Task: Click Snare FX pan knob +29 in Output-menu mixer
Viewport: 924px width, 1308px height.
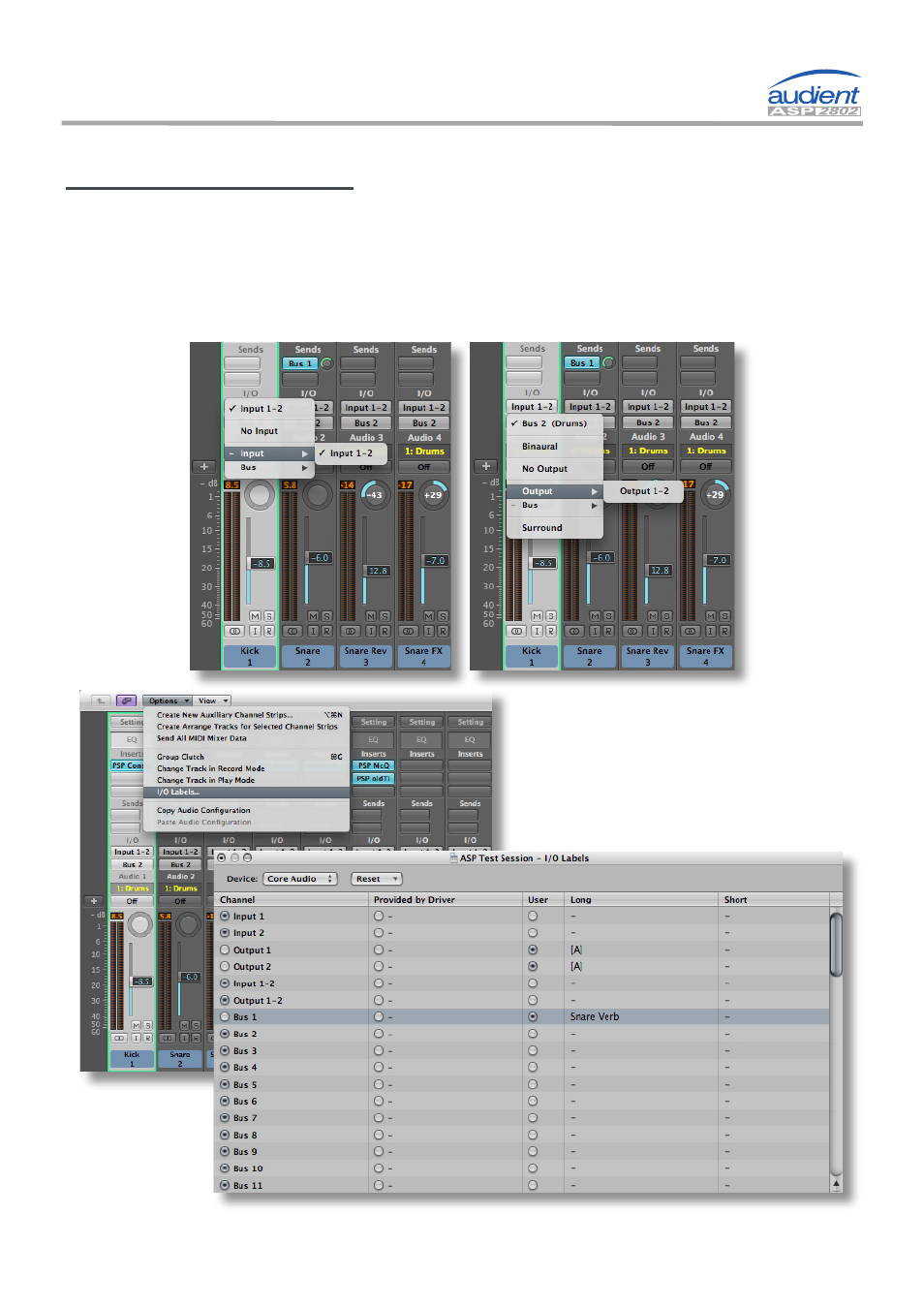Action: 715,494
